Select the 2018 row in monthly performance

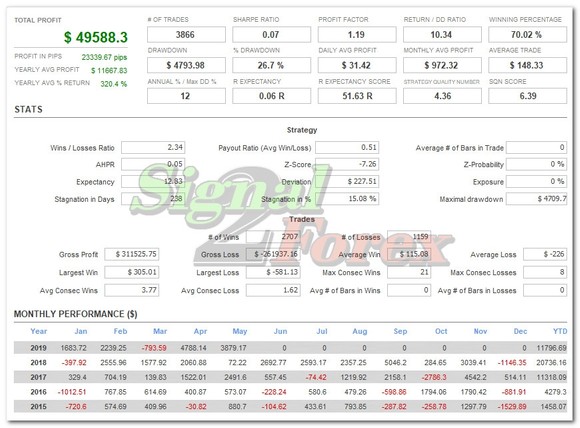tap(290, 363)
